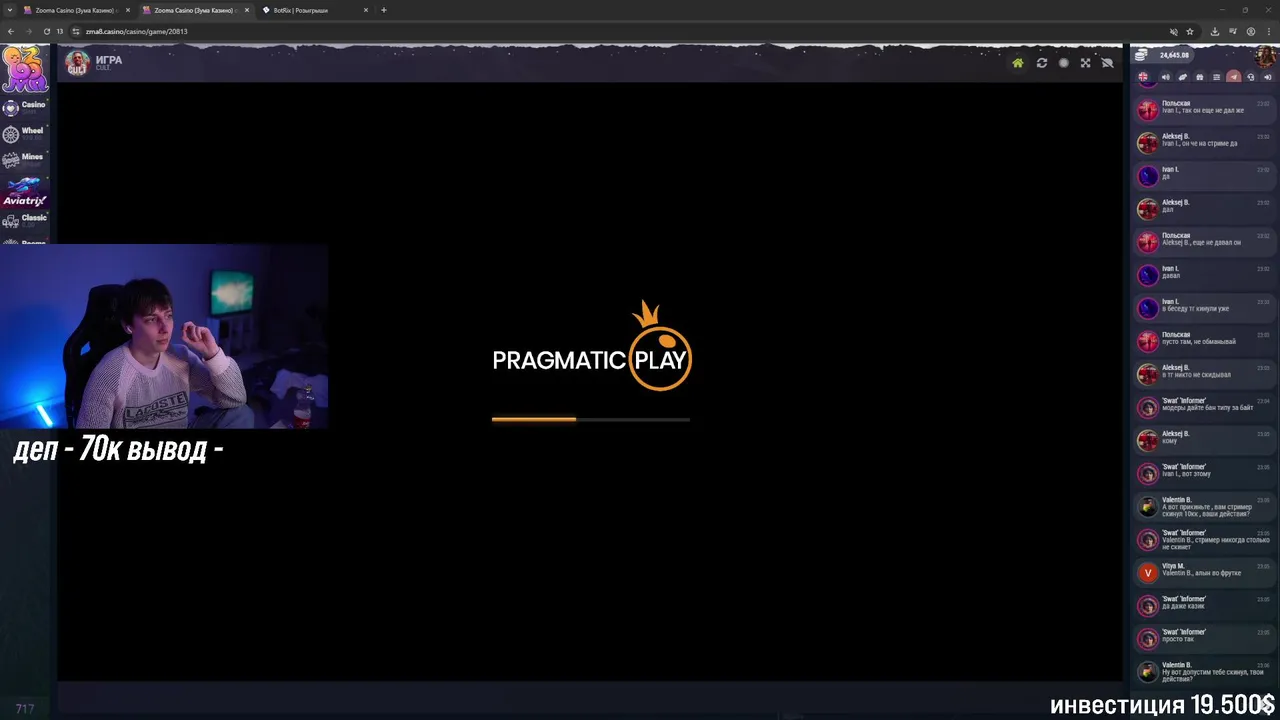Reload the game with the refresh arrows icon
This screenshot has width=1280, height=720.
(1042, 63)
